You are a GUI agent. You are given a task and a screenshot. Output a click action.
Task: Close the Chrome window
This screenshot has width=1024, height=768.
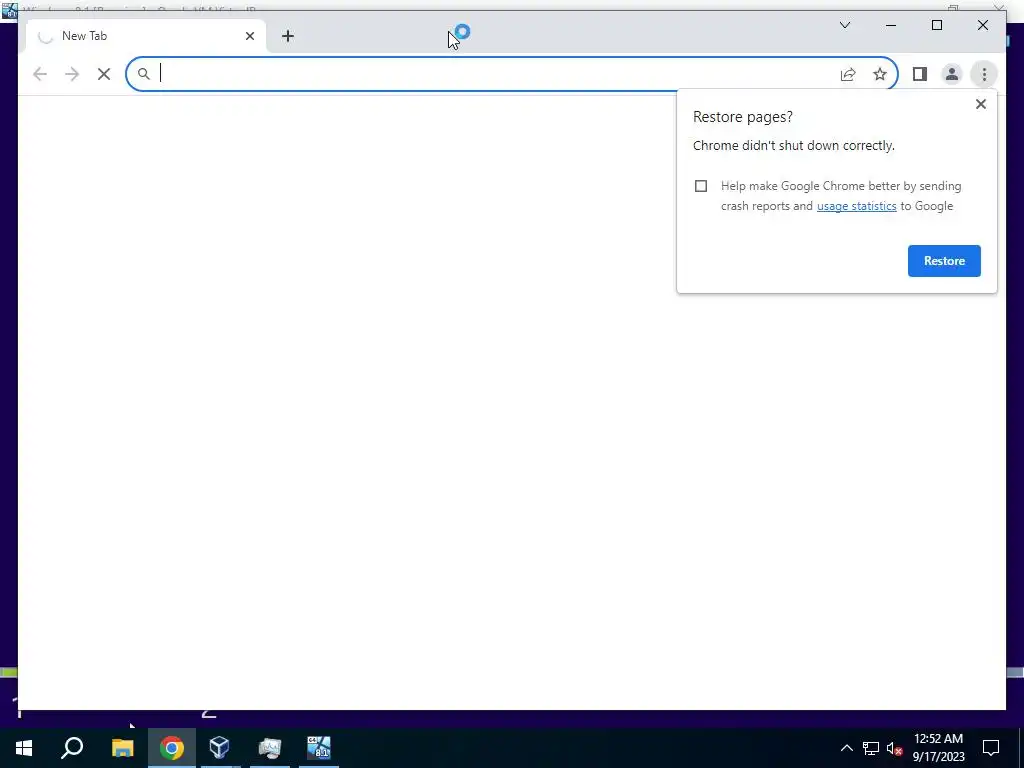(x=982, y=25)
